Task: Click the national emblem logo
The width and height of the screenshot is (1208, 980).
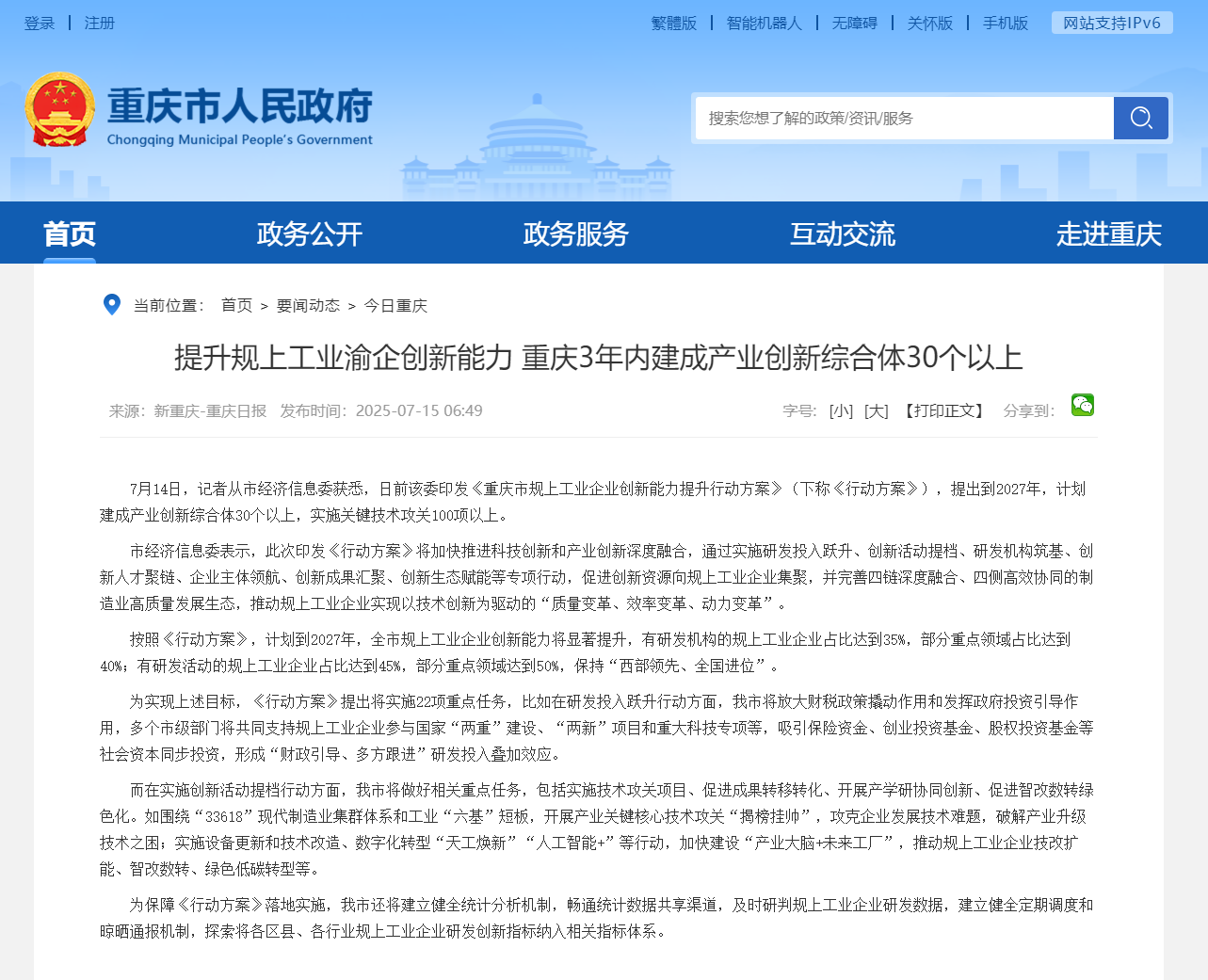Action: (59, 109)
